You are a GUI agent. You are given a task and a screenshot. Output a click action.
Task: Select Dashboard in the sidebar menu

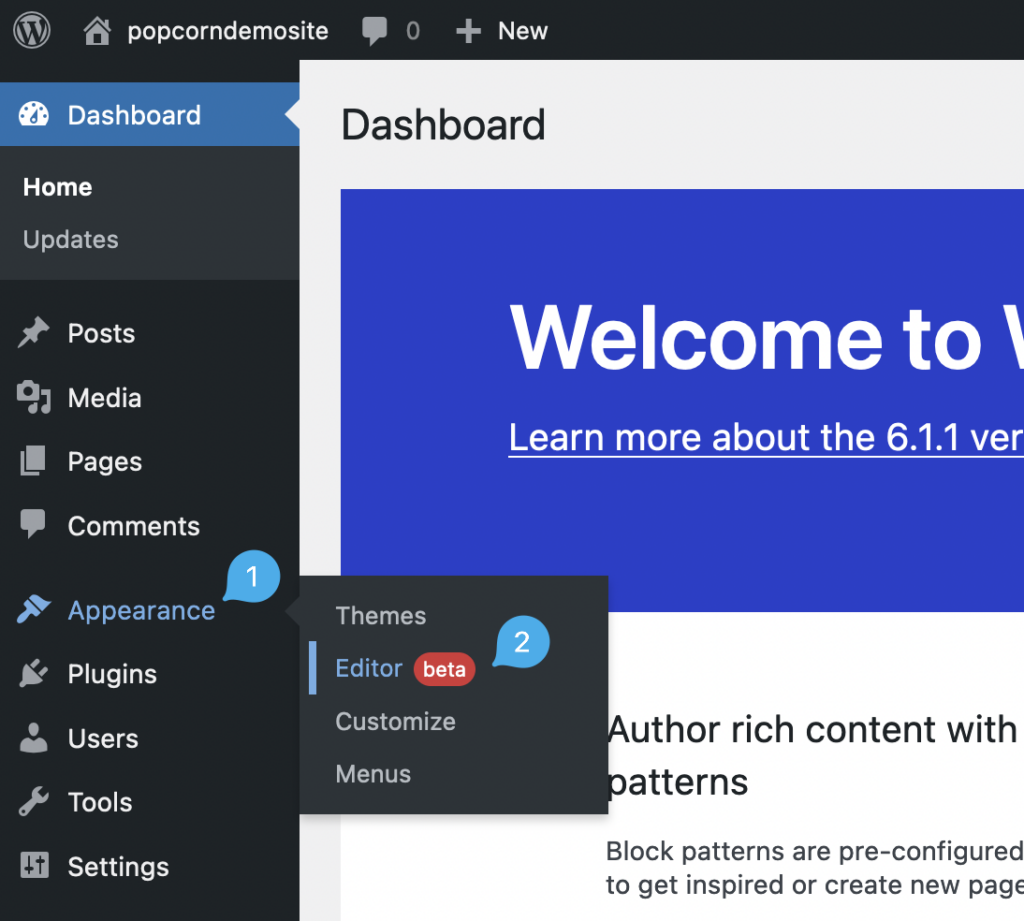click(x=150, y=114)
